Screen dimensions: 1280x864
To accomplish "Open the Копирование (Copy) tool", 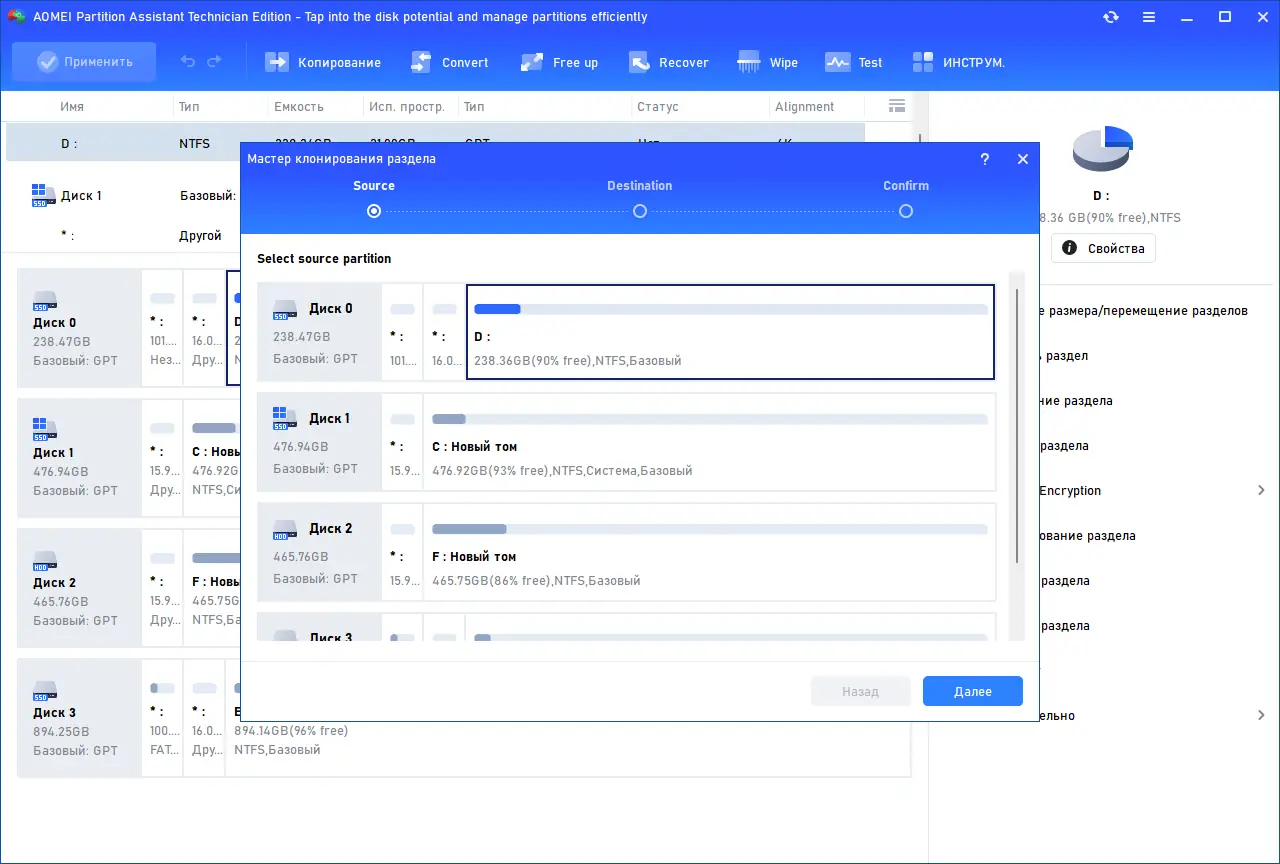I will coord(322,62).
